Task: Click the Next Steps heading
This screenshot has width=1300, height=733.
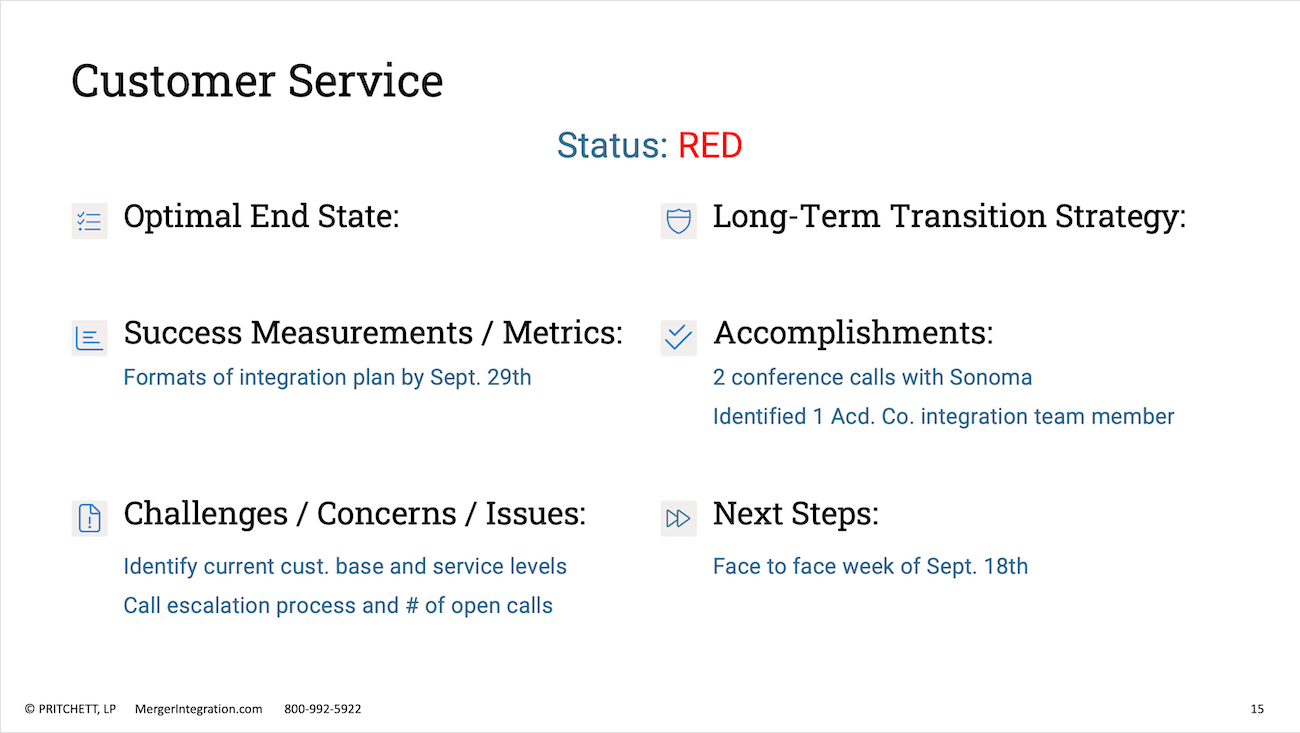Action: [x=795, y=514]
